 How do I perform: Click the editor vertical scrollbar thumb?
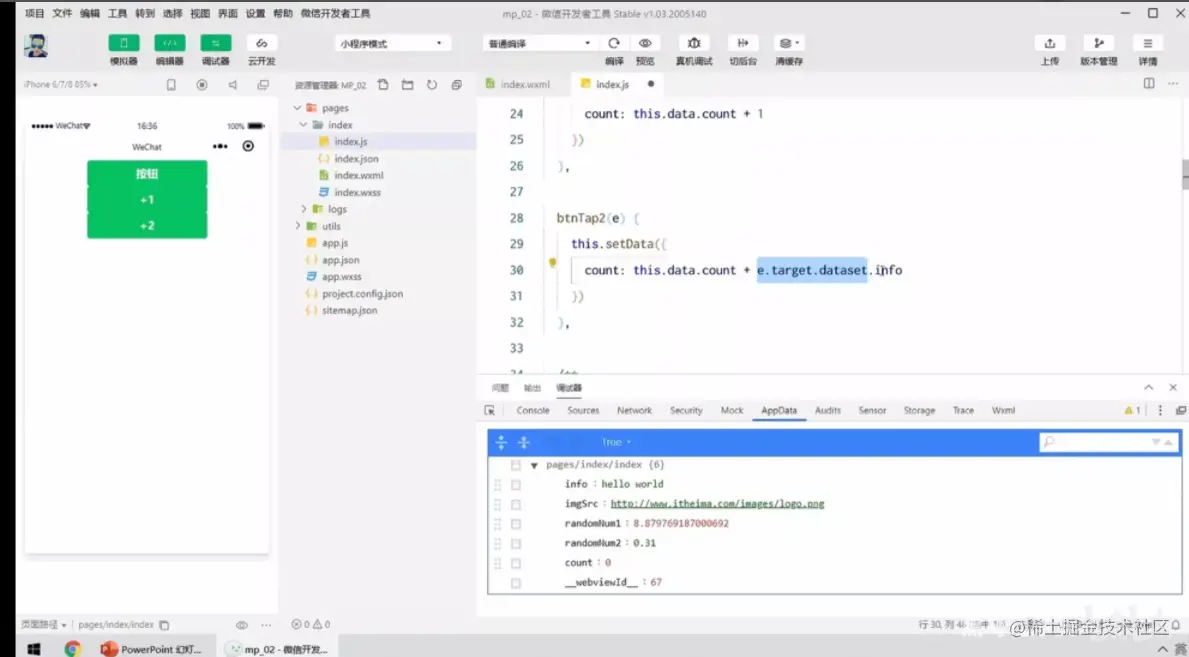(1185, 174)
